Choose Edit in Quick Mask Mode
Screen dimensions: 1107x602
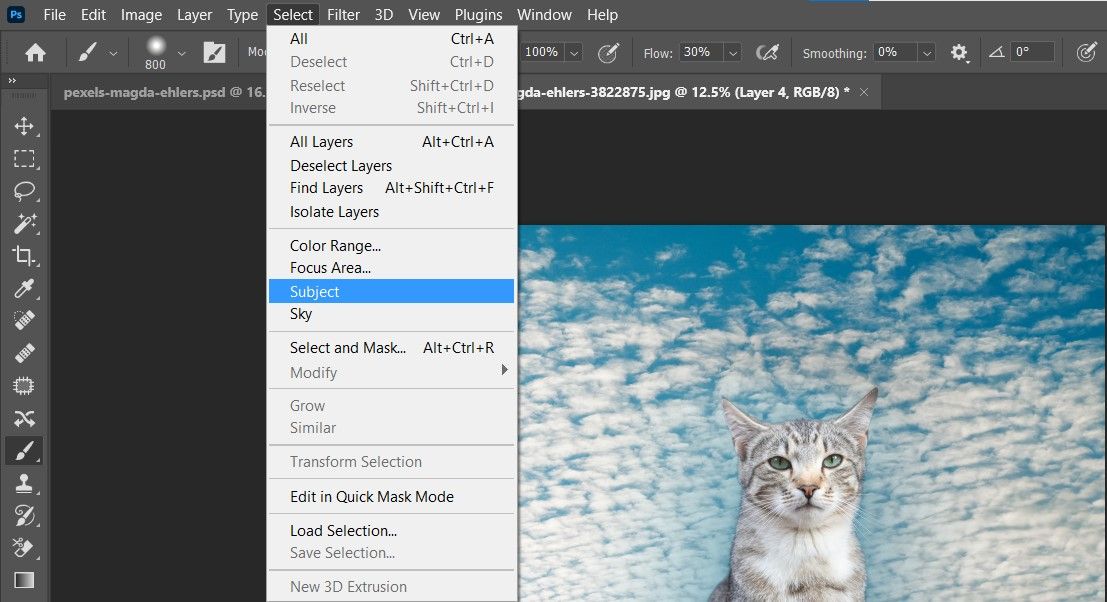(x=391, y=497)
